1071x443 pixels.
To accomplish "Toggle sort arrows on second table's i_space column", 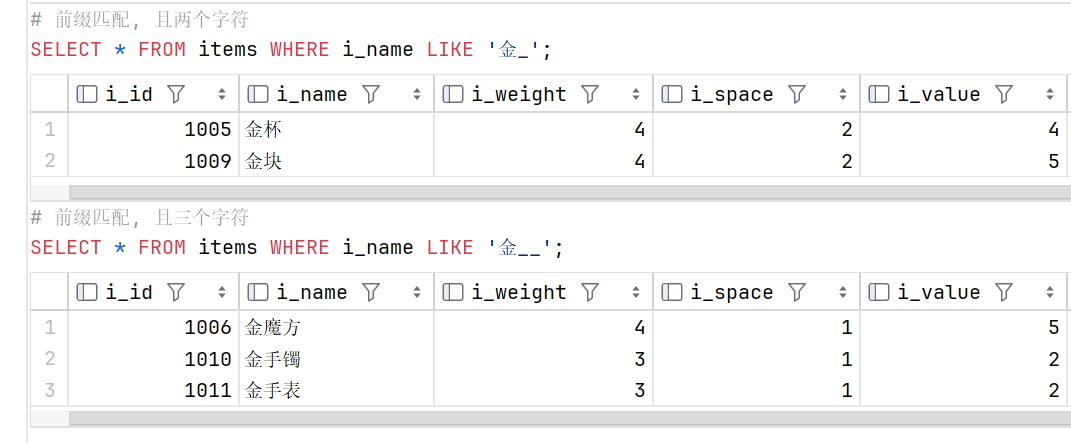I will pos(843,293).
